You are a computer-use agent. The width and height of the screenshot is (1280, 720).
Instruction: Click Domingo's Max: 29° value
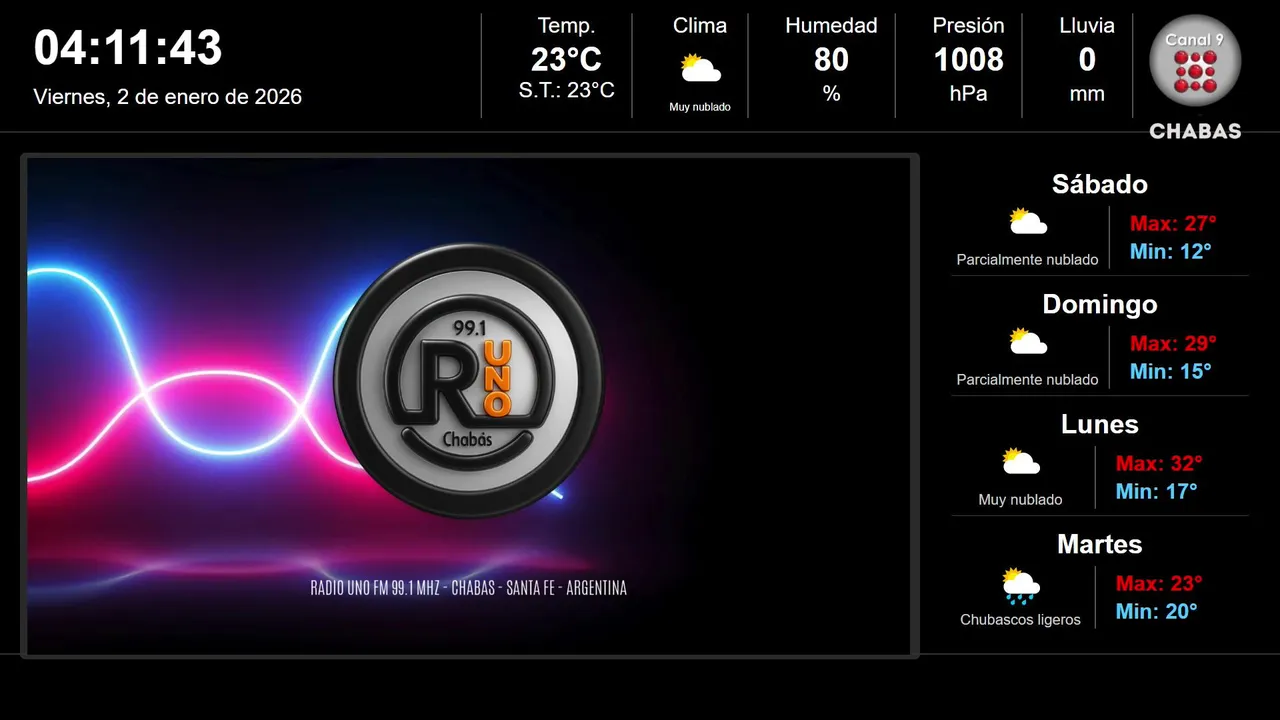tap(1173, 343)
